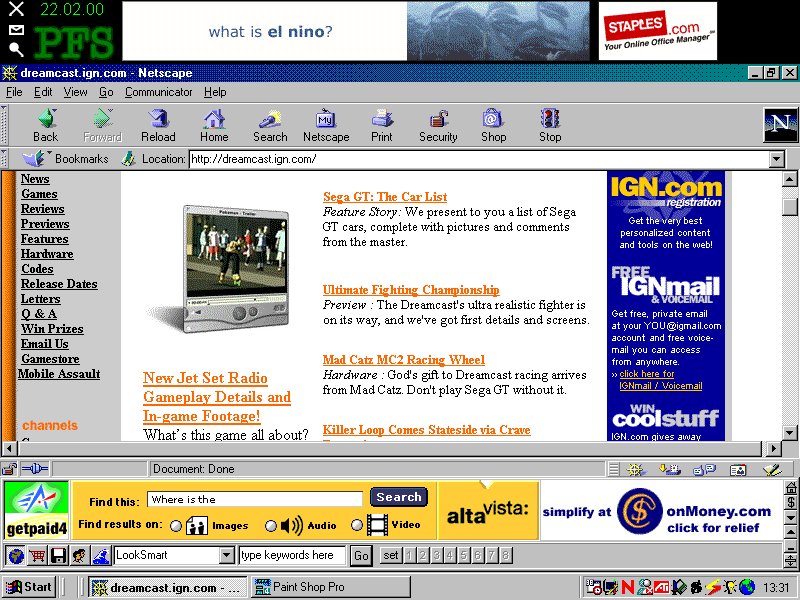
Task: Open the Security info toolbar button
Action: coord(438,125)
